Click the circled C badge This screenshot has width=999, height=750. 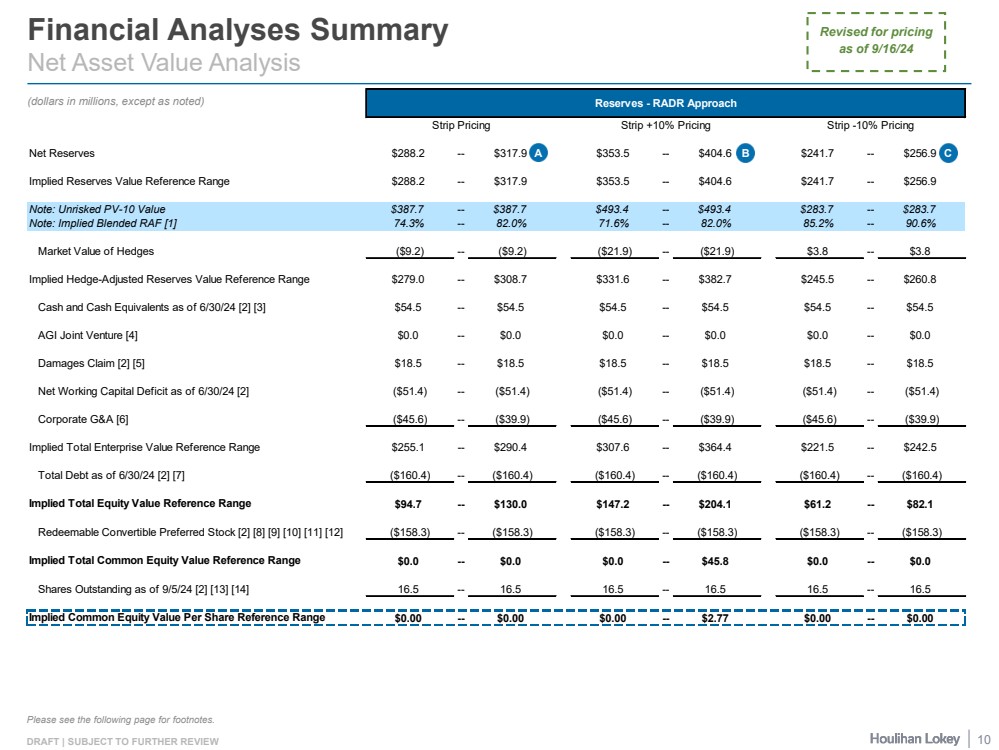949,153
